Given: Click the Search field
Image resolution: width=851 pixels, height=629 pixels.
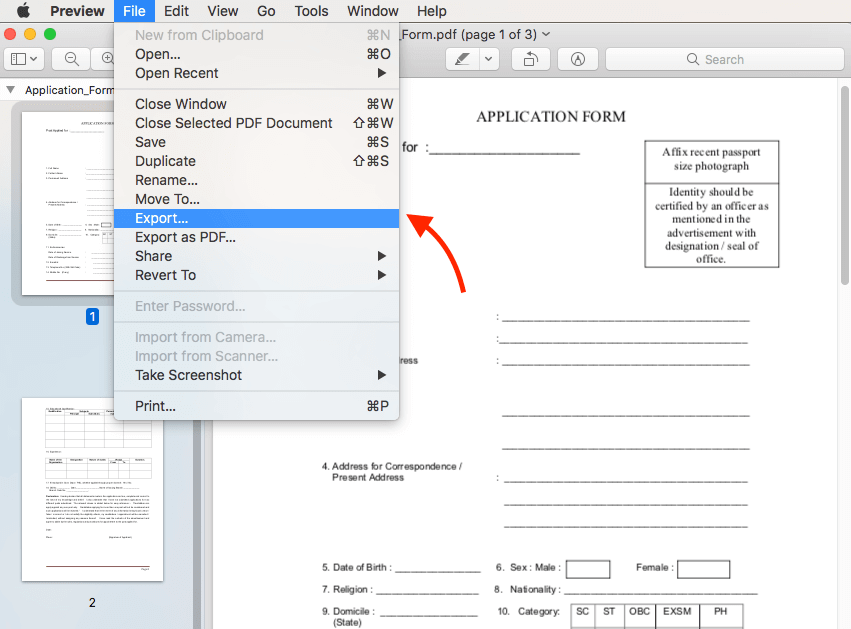Looking at the screenshot, I should coord(725,59).
